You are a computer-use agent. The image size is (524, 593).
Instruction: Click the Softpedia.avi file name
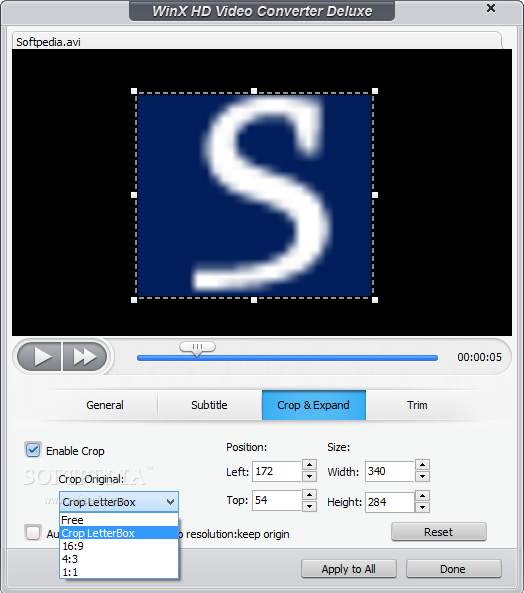[x=48, y=42]
